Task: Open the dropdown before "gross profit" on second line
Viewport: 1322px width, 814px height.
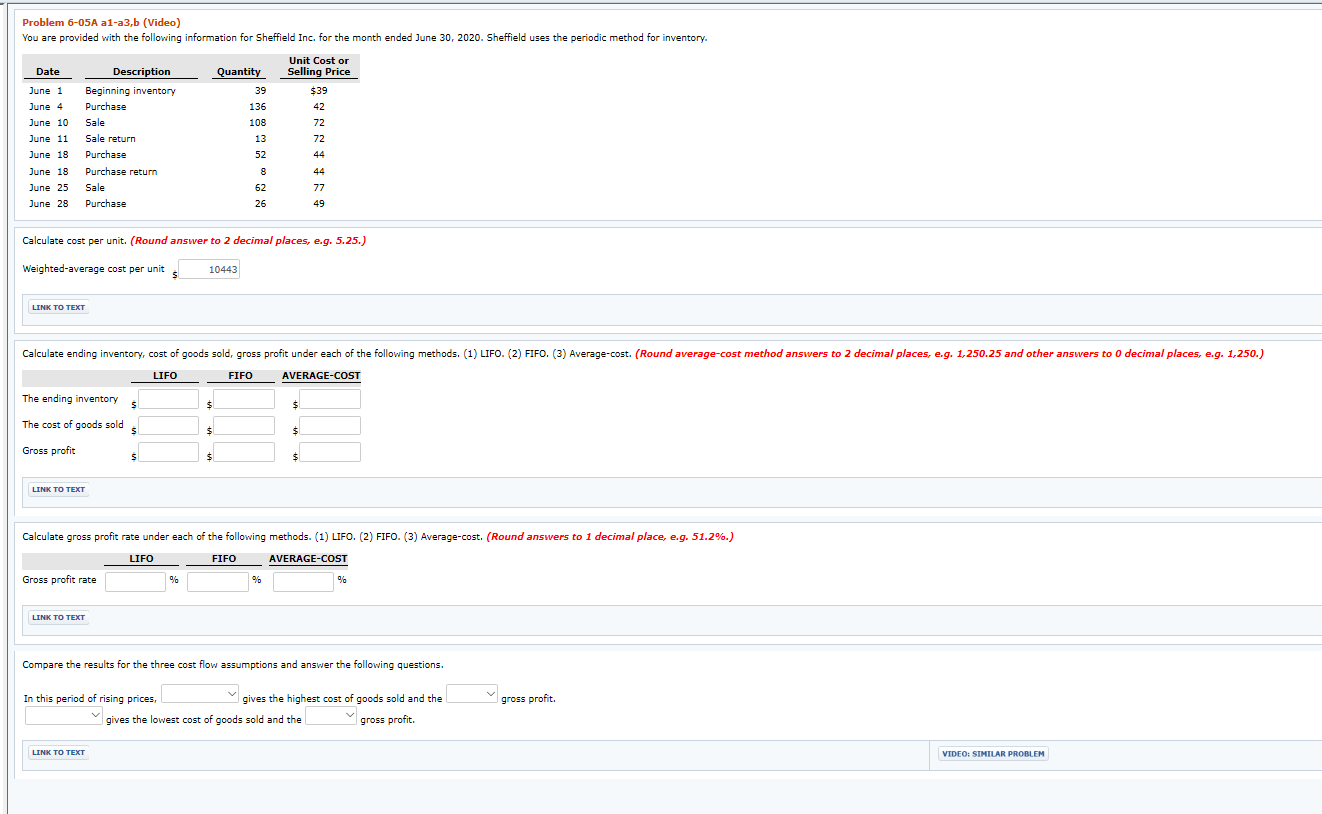Action: click(330, 715)
